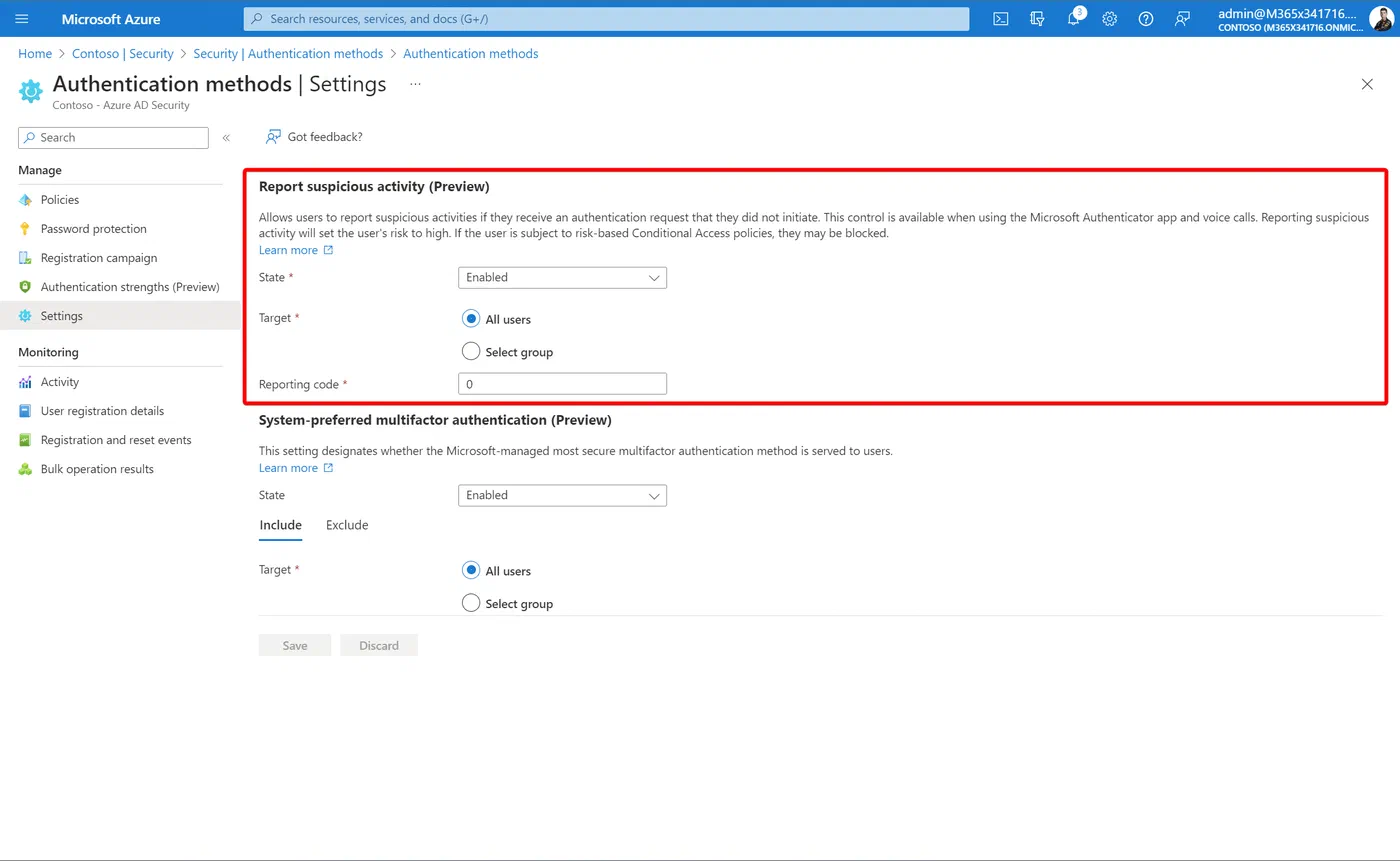Open User registration details in sidebar

tap(102, 411)
